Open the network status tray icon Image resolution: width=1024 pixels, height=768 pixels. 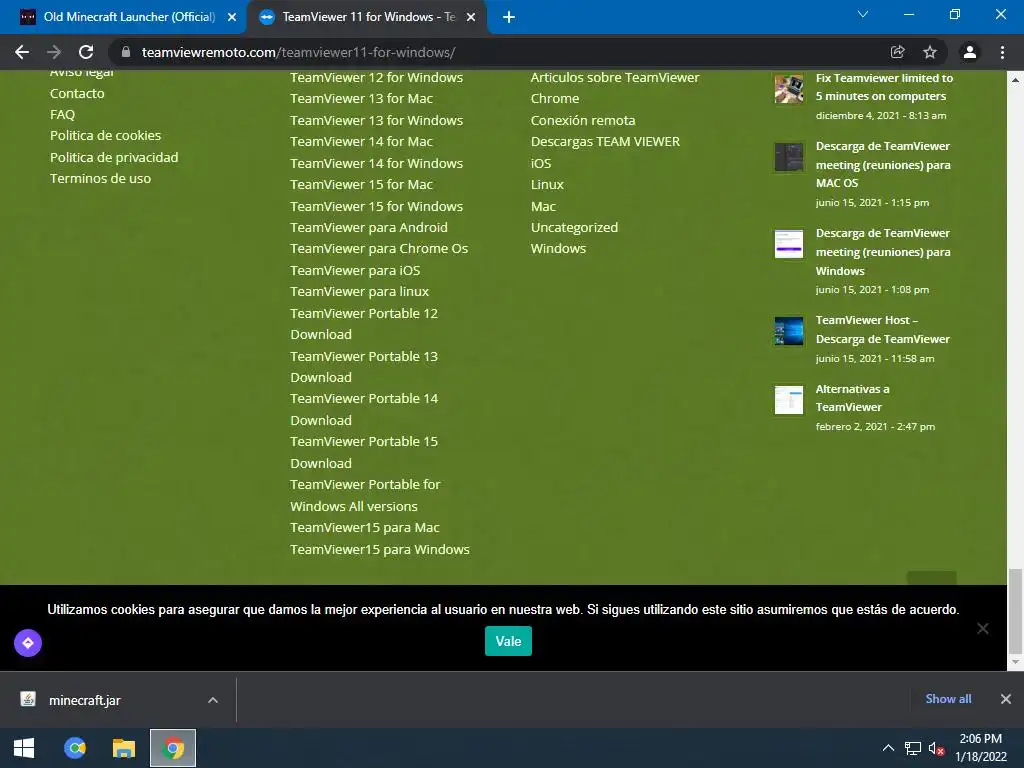912,748
